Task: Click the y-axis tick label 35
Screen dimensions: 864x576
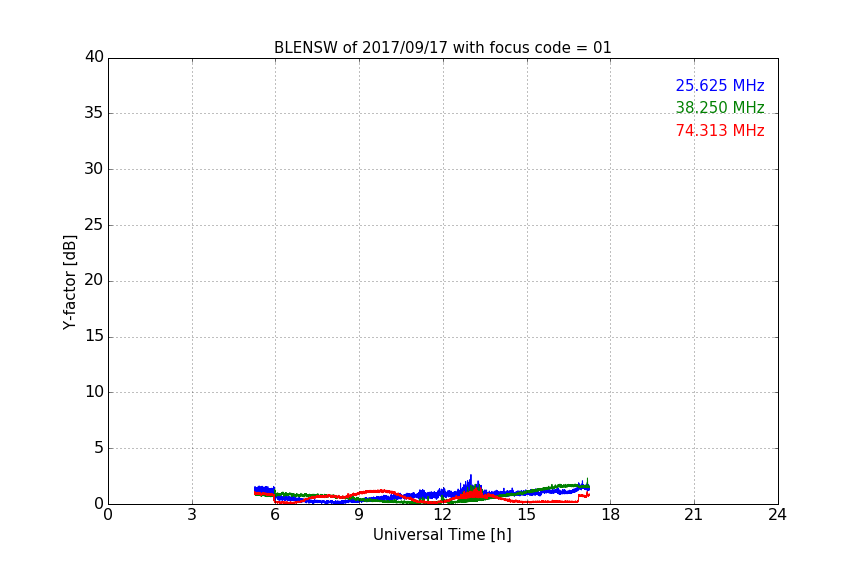Action: [94, 113]
